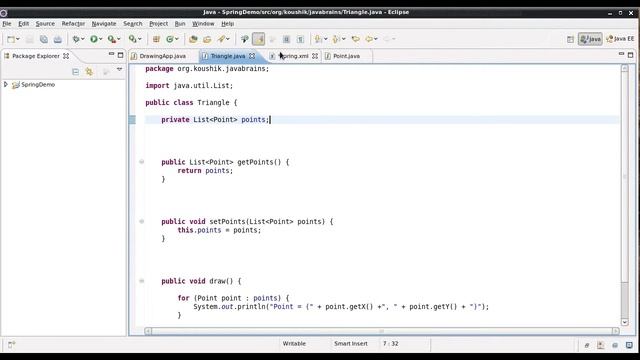Click the Next Annotation icon
This screenshot has height=360, width=640.
point(318,39)
